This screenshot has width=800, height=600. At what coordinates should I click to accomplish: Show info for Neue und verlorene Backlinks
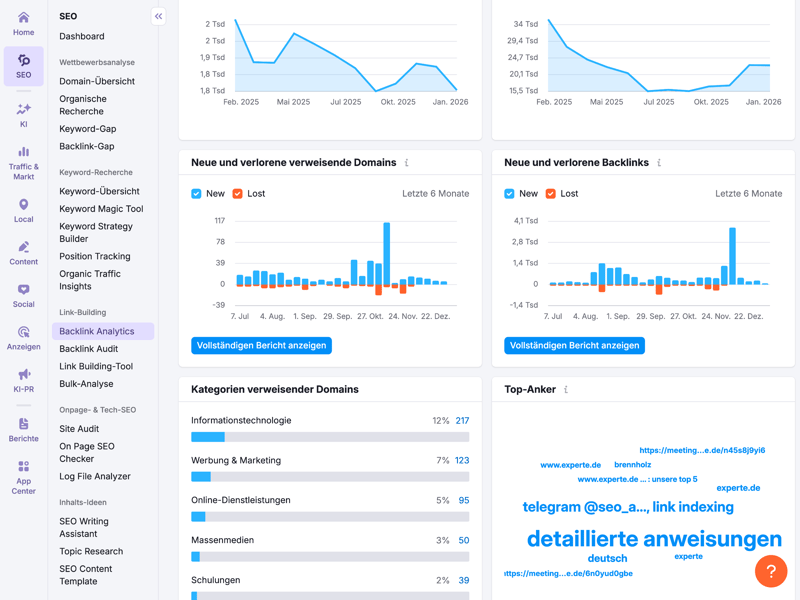659,163
